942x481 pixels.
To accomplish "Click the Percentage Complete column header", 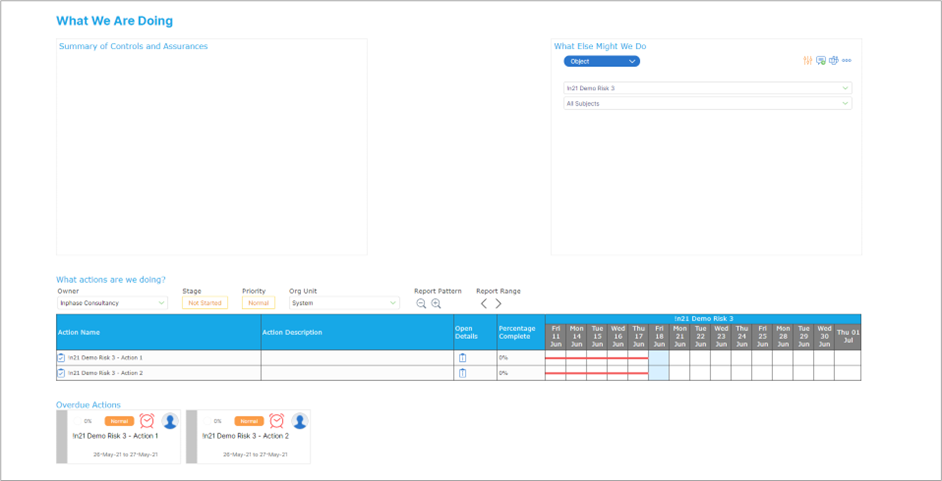I will (x=521, y=332).
